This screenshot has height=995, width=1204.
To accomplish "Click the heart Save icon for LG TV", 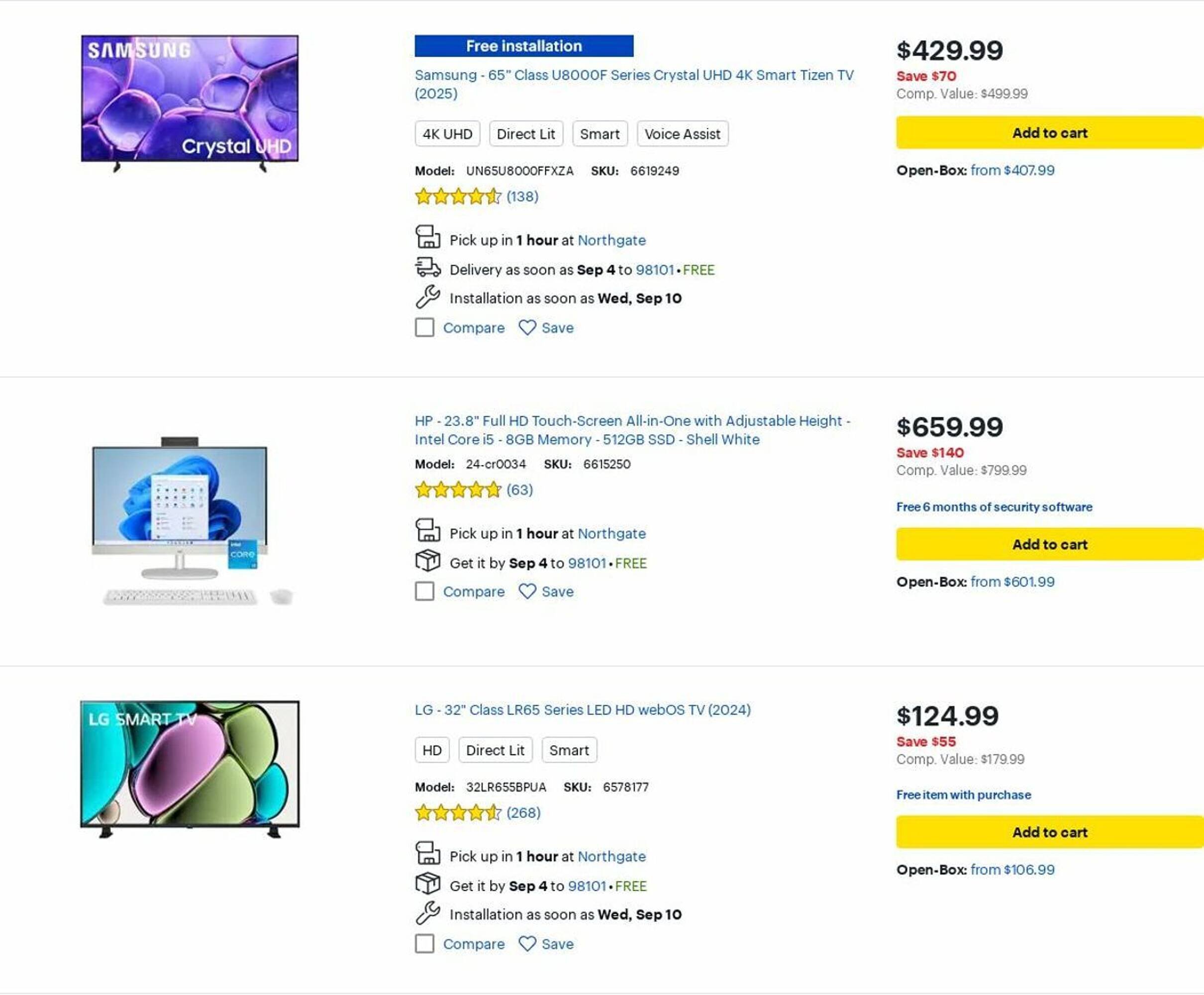I will pos(527,944).
